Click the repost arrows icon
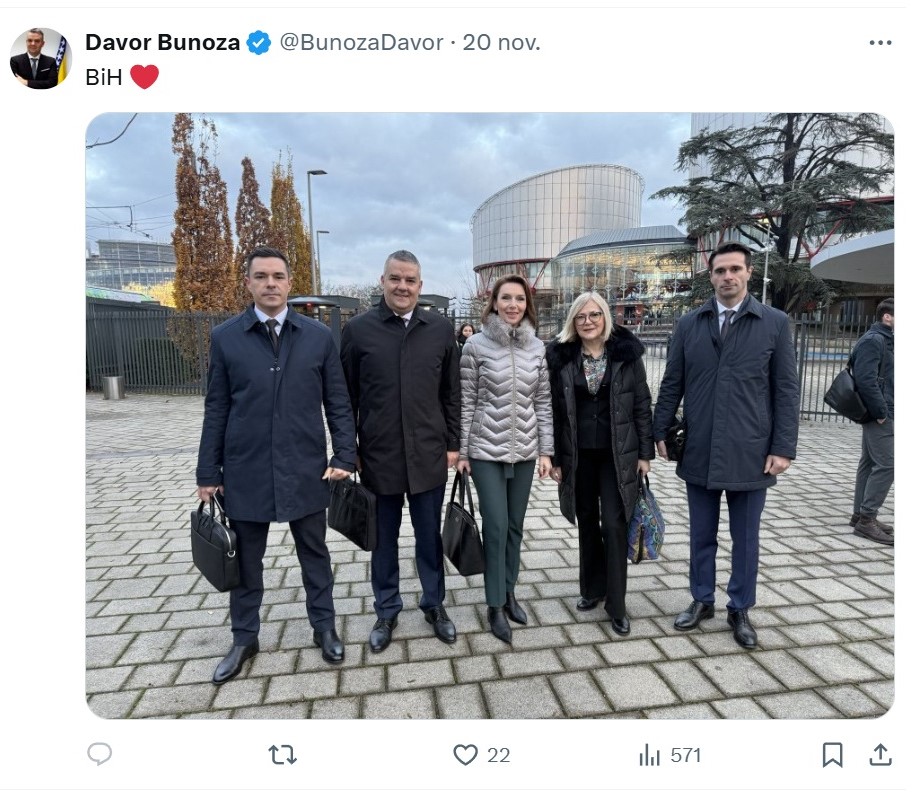This screenshot has height=800, width=922. pos(282,755)
